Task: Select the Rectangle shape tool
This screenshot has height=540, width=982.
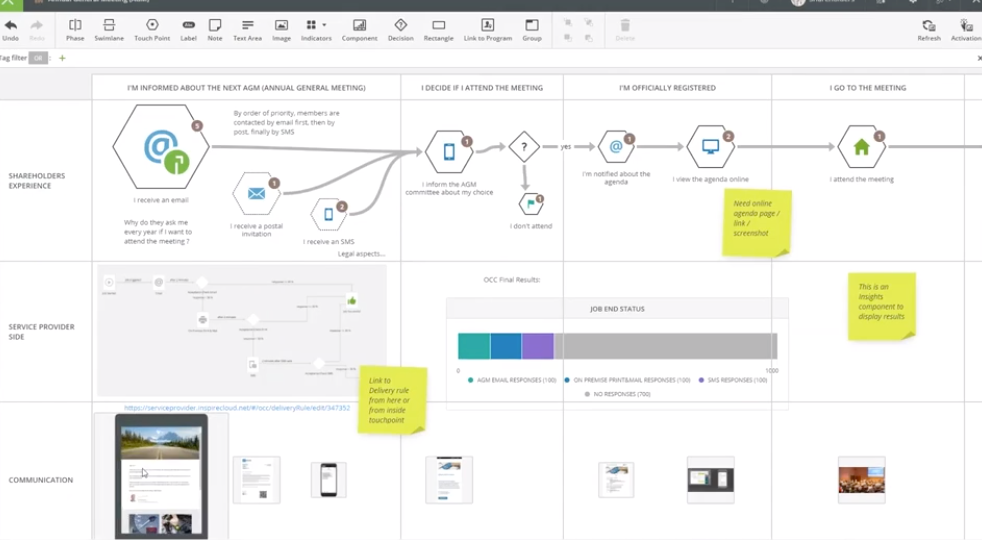Action: (x=438, y=29)
